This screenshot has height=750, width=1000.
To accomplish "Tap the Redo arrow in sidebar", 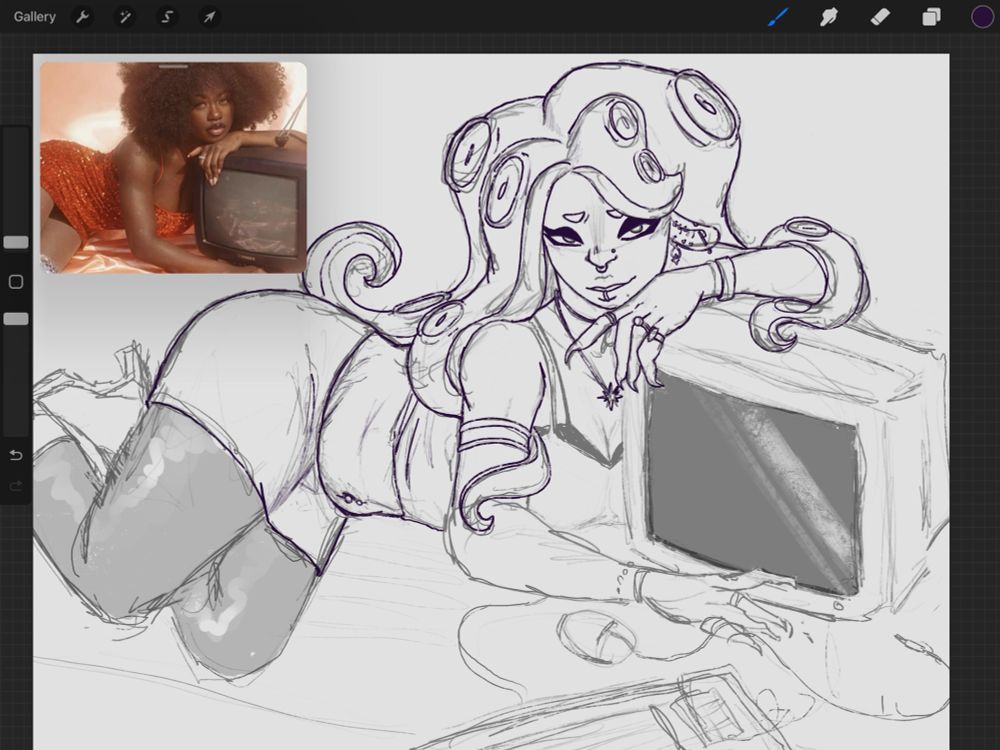I will coord(16,487).
